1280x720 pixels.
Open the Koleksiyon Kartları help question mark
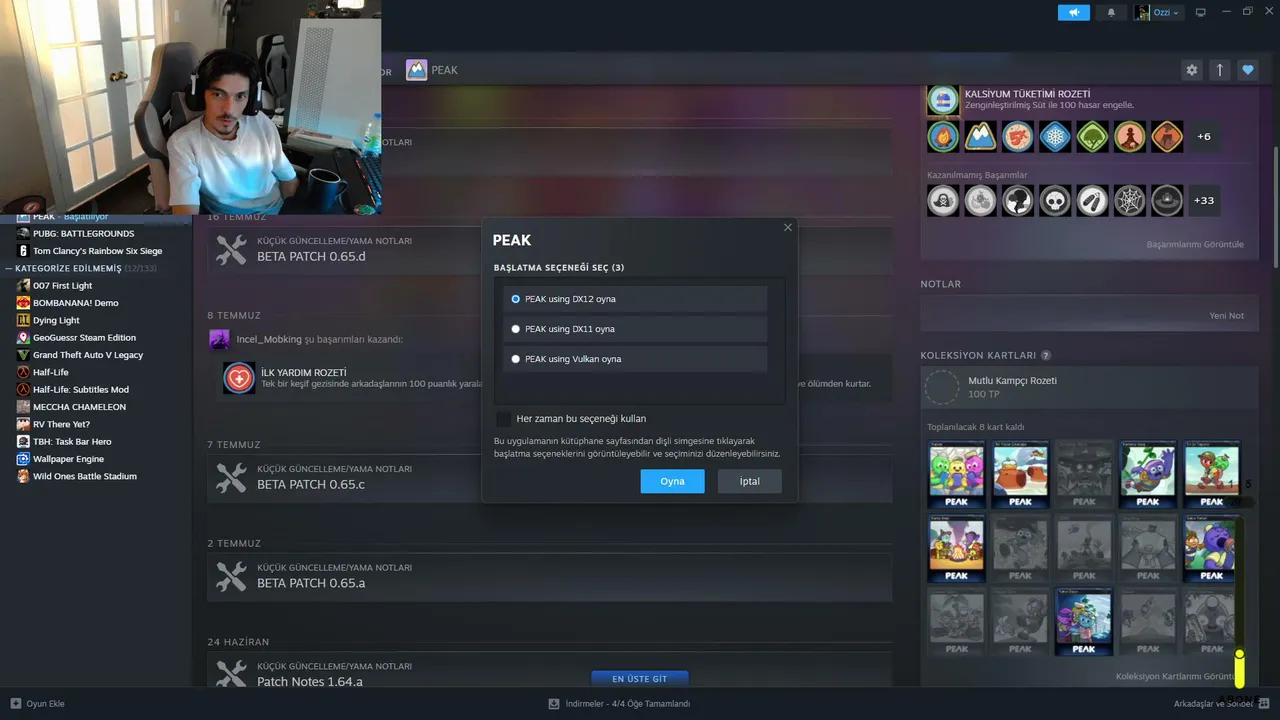(1046, 355)
